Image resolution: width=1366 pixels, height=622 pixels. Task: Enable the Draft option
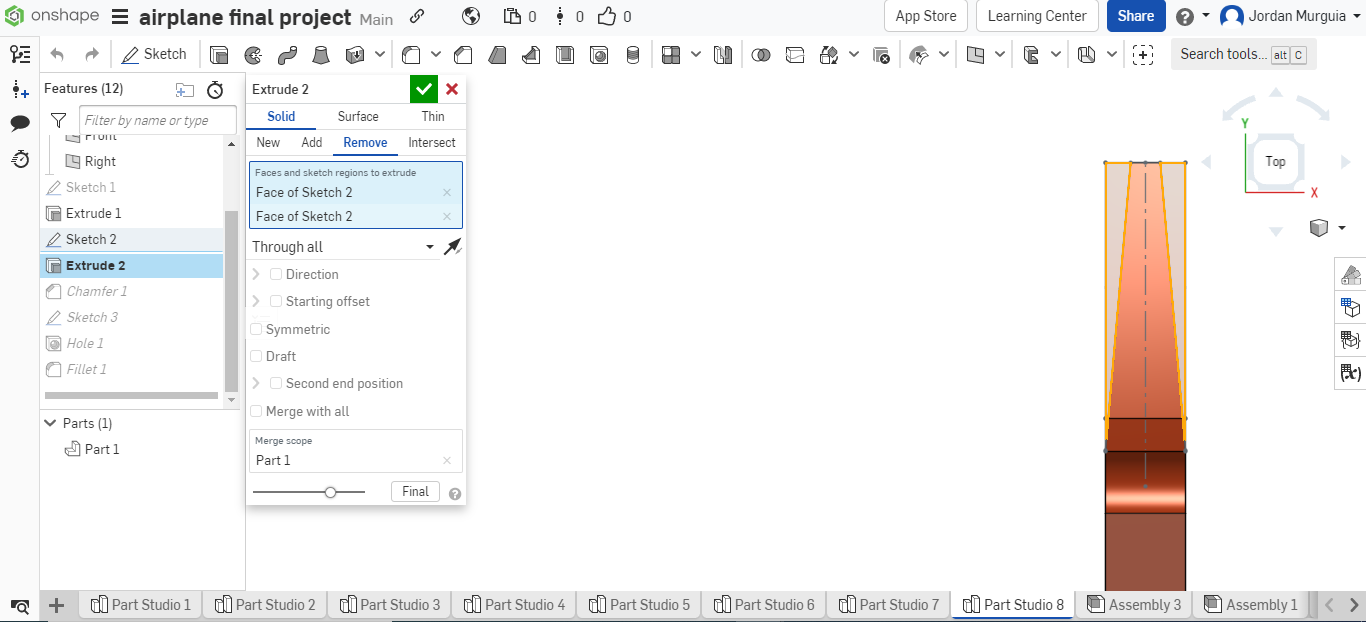tap(256, 356)
